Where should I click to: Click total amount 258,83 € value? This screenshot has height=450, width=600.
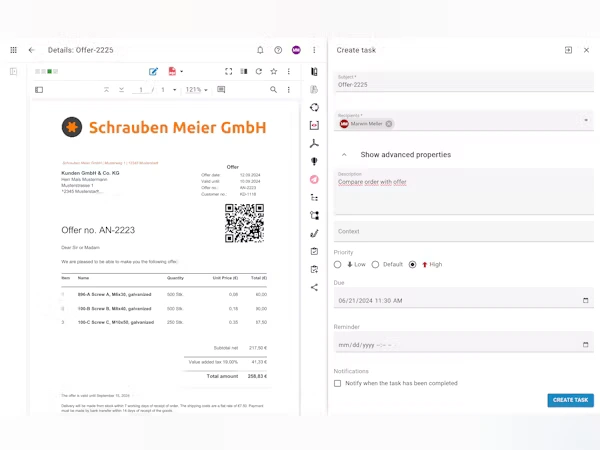tap(257, 376)
